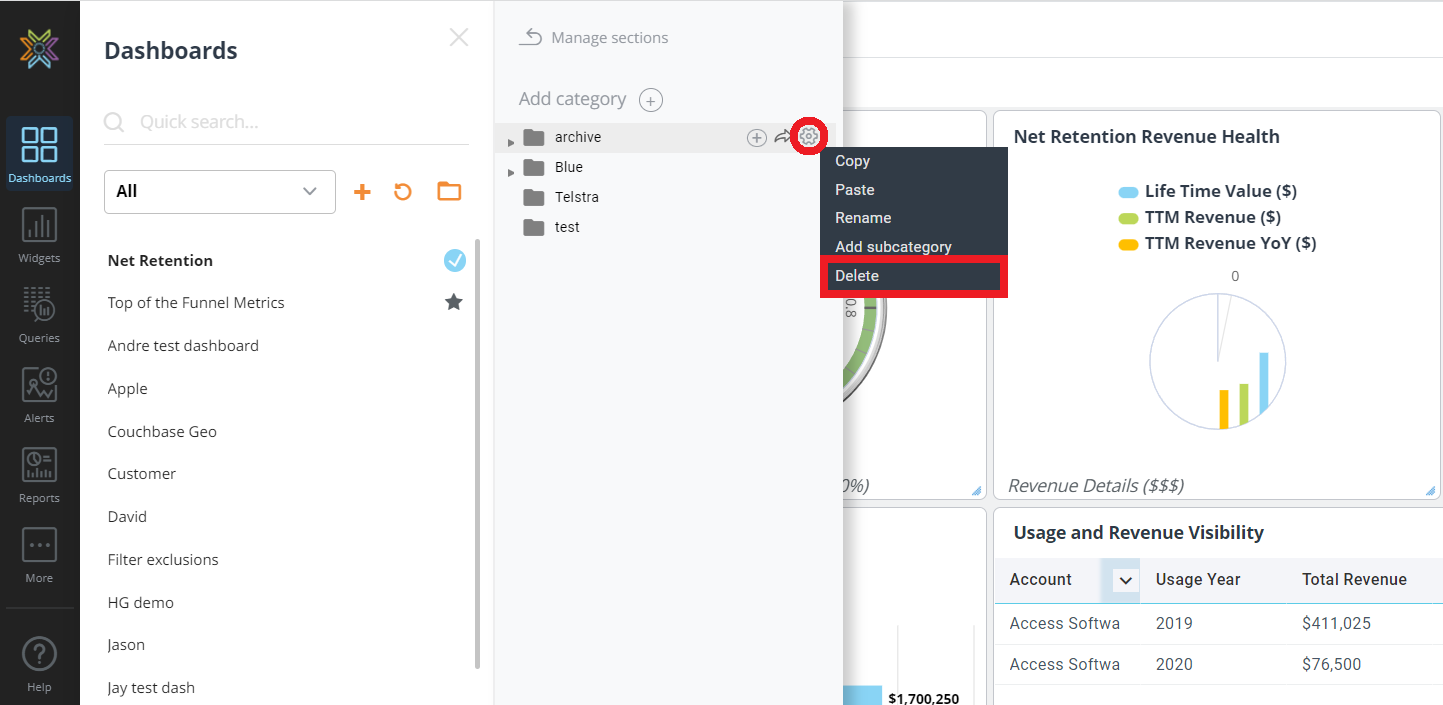1443x705 pixels.
Task: Open the Queries sidebar icon
Action: coord(39,315)
